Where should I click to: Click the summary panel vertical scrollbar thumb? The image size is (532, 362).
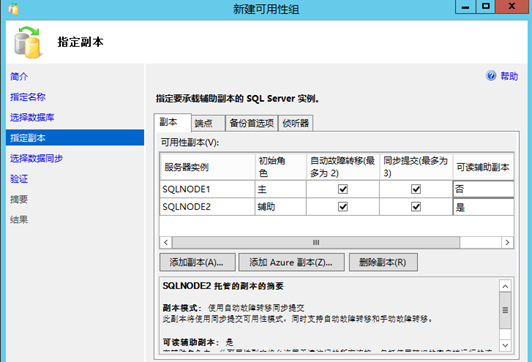[x=505, y=310]
